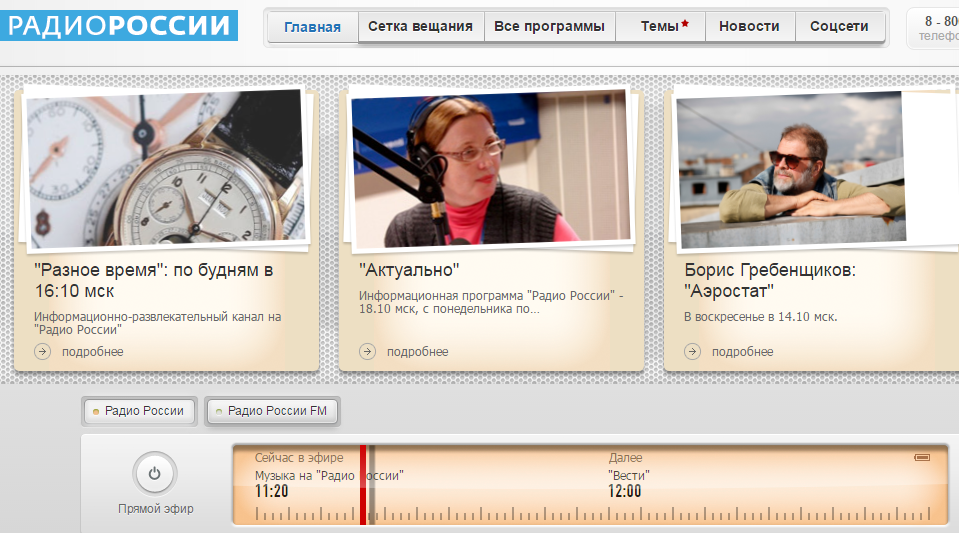959x533 pixels.
Task: Open the Борис Гребенщиков: Аэростат headline
Action: point(770,281)
